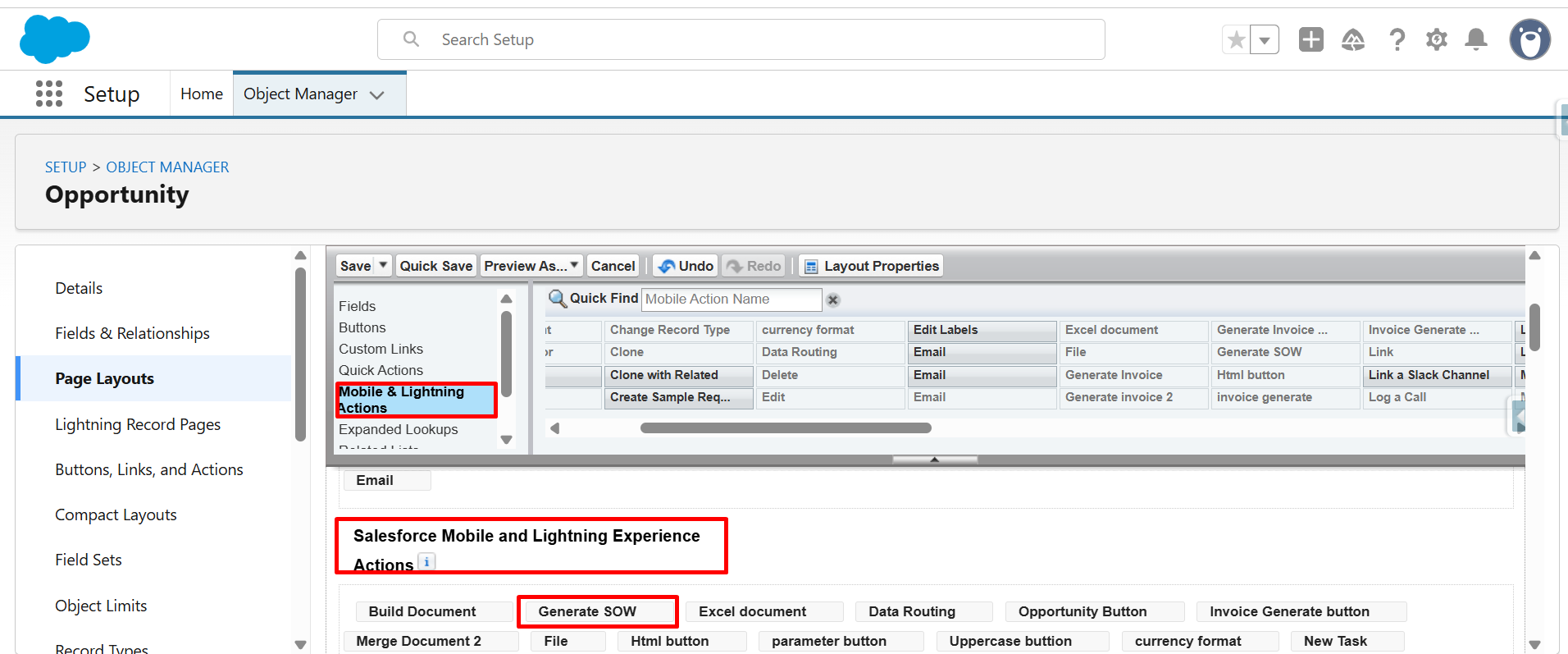
Task: Select Fields in the palette category list
Action: [x=358, y=306]
